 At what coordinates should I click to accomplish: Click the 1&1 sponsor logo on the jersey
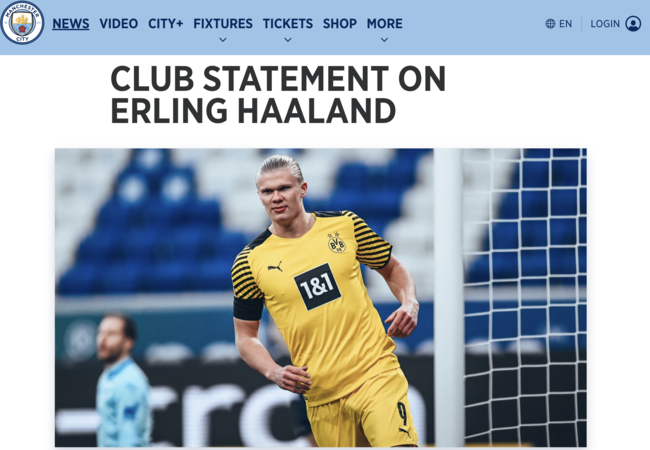click(317, 287)
